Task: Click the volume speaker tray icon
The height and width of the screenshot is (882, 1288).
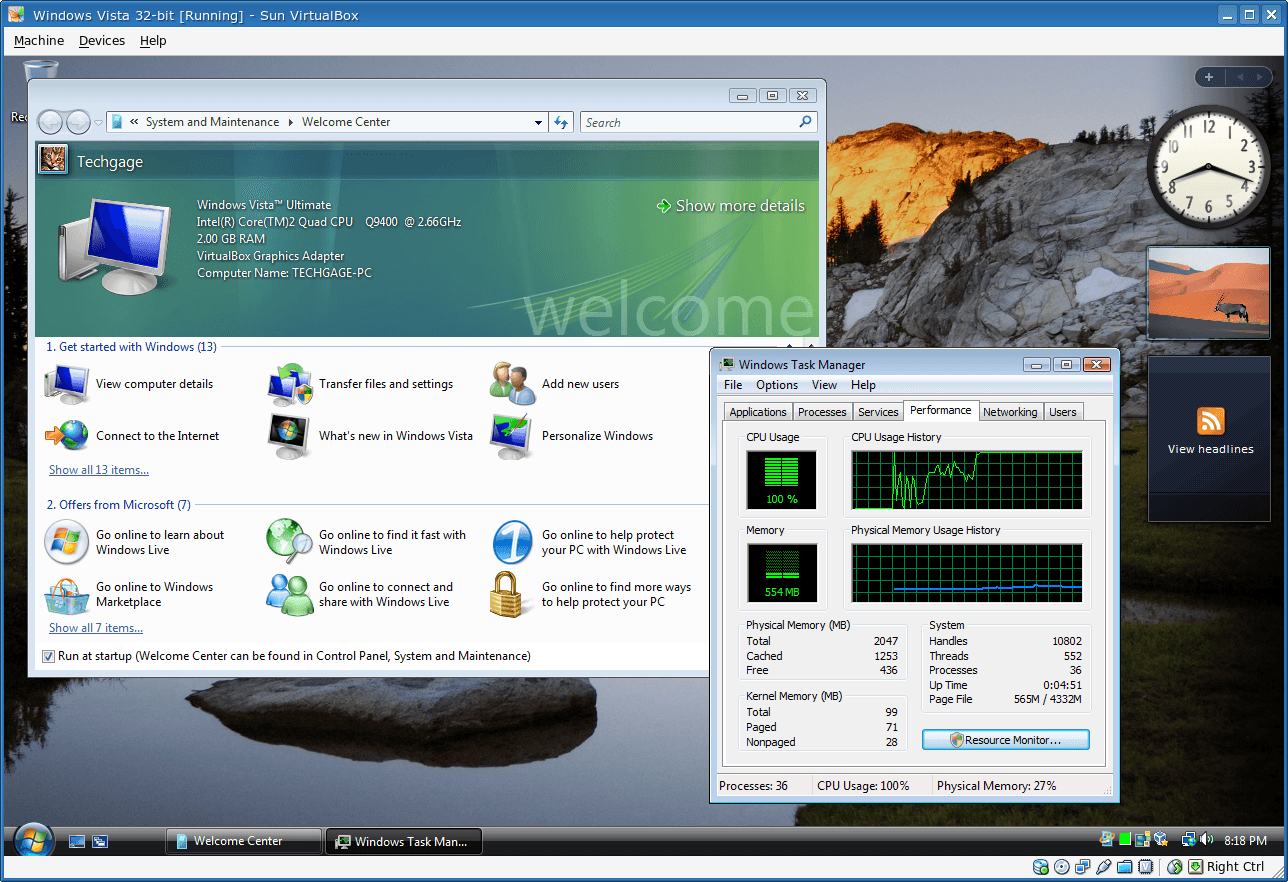Action: coord(1207,840)
